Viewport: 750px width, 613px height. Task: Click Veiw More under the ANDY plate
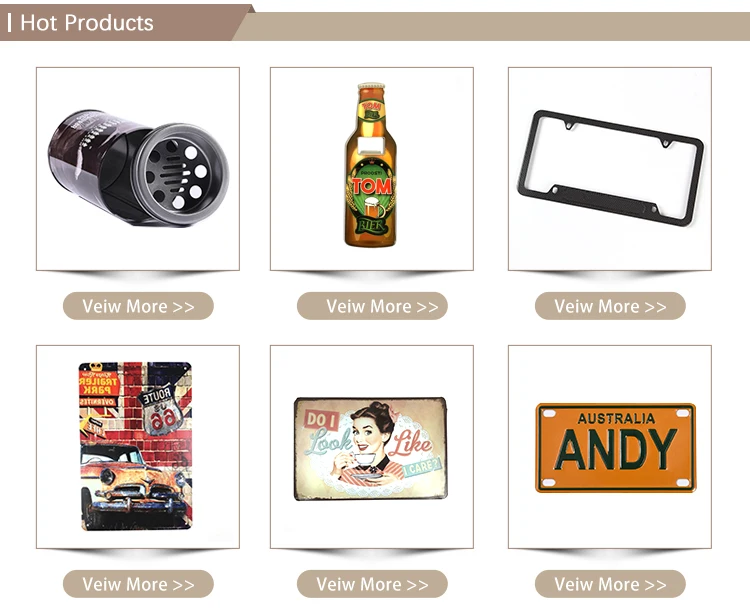[x=610, y=584]
